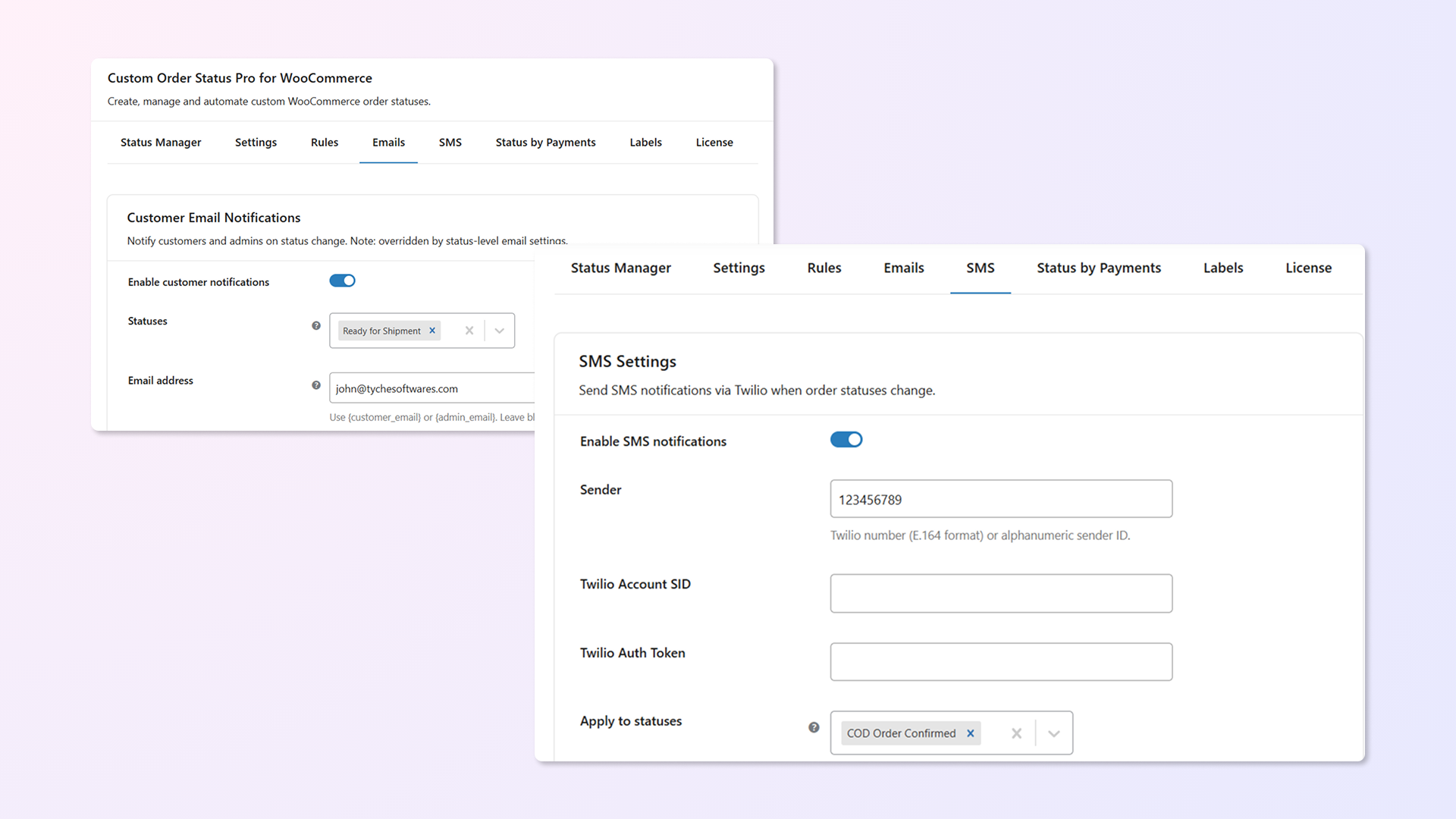Go to License tab in front panel
Image resolution: width=1456 pixels, height=819 pixels.
1308,268
